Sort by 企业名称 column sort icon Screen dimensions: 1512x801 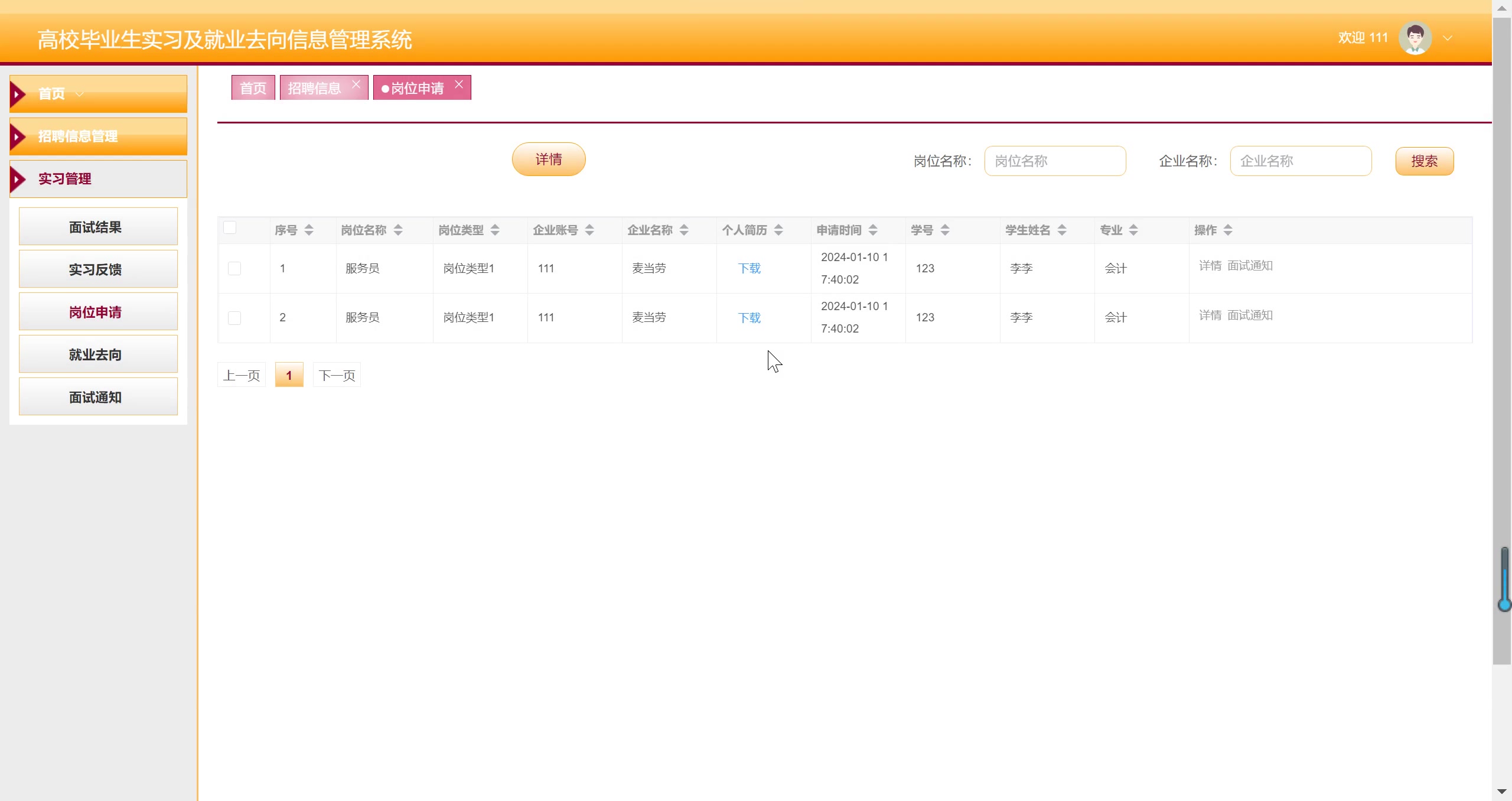click(x=684, y=230)
